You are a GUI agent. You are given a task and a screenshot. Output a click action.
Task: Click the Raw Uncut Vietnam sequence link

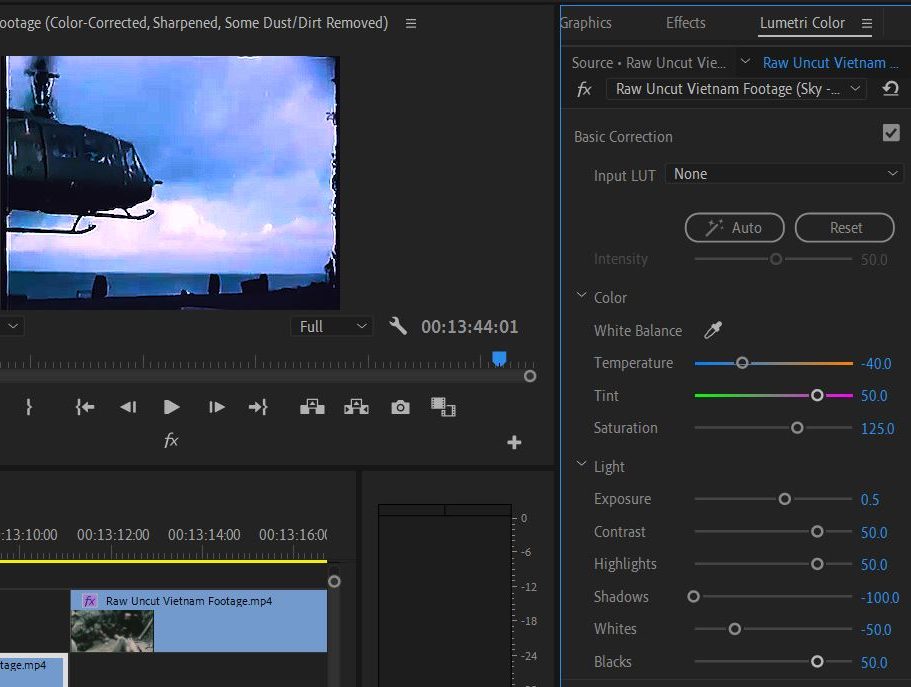click(831, 62)
